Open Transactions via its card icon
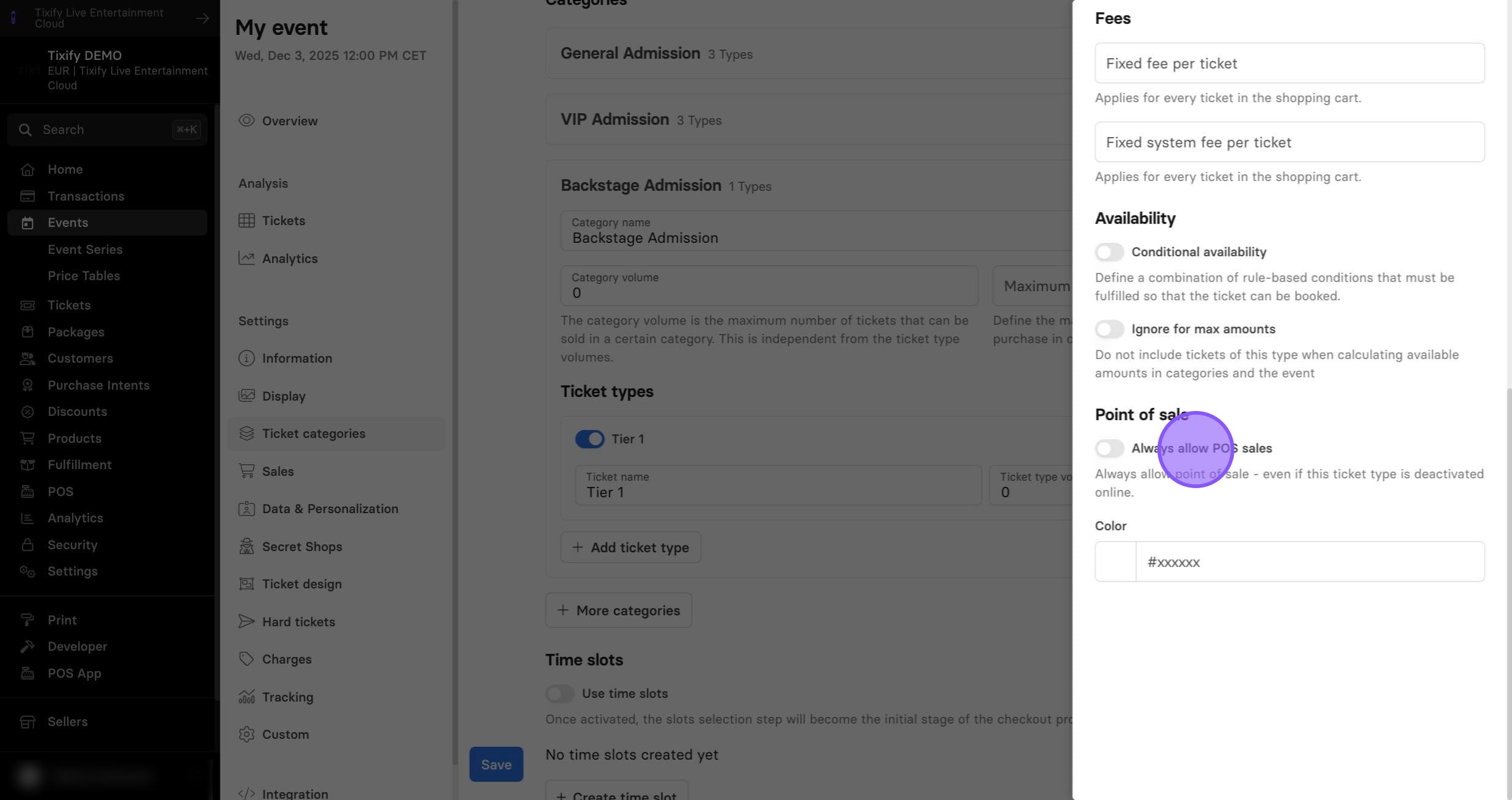 coord(27,196)
